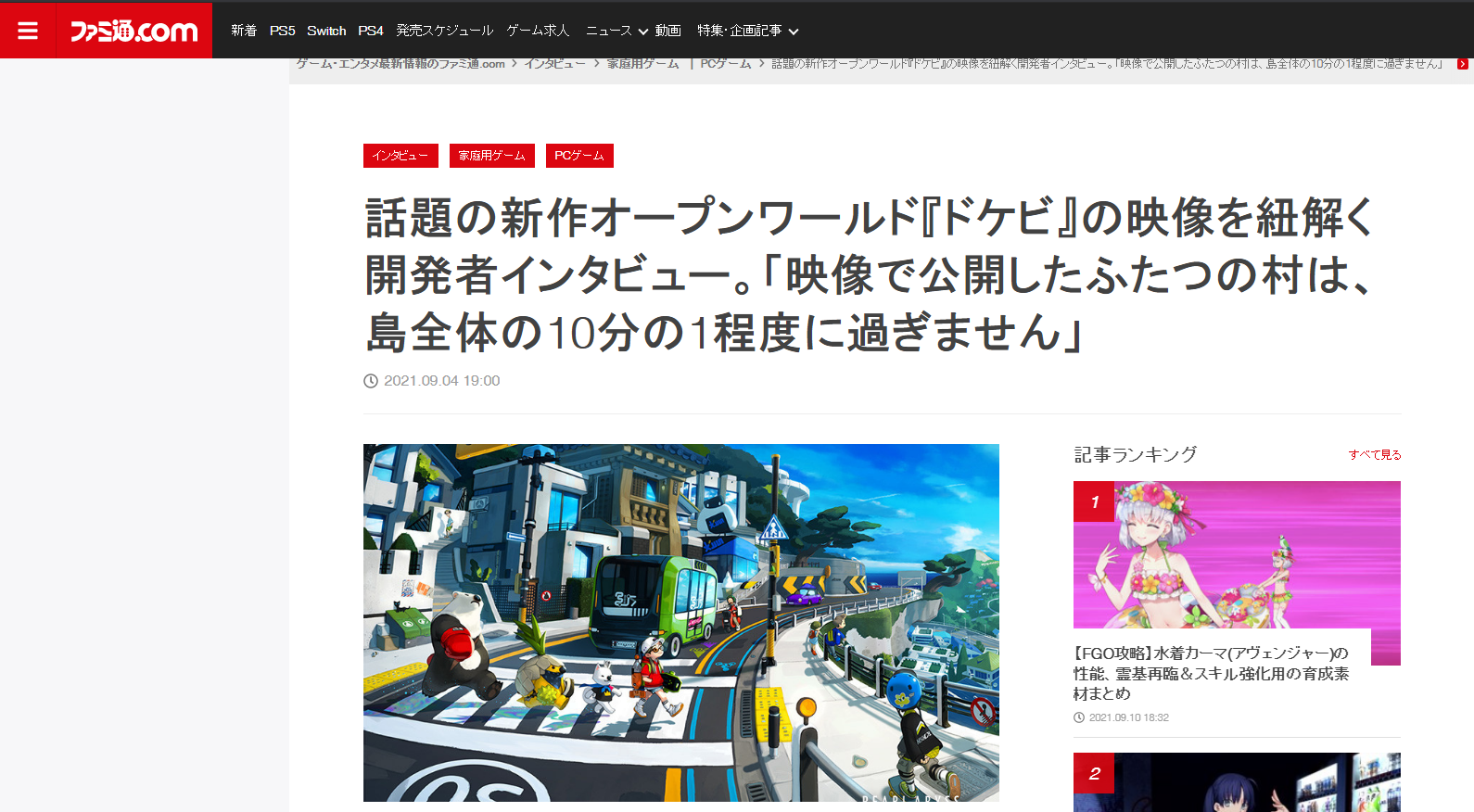Click the red 家庭用ゲーム tag button
This screenshot has width=1474, height=812.
[491, 156]
